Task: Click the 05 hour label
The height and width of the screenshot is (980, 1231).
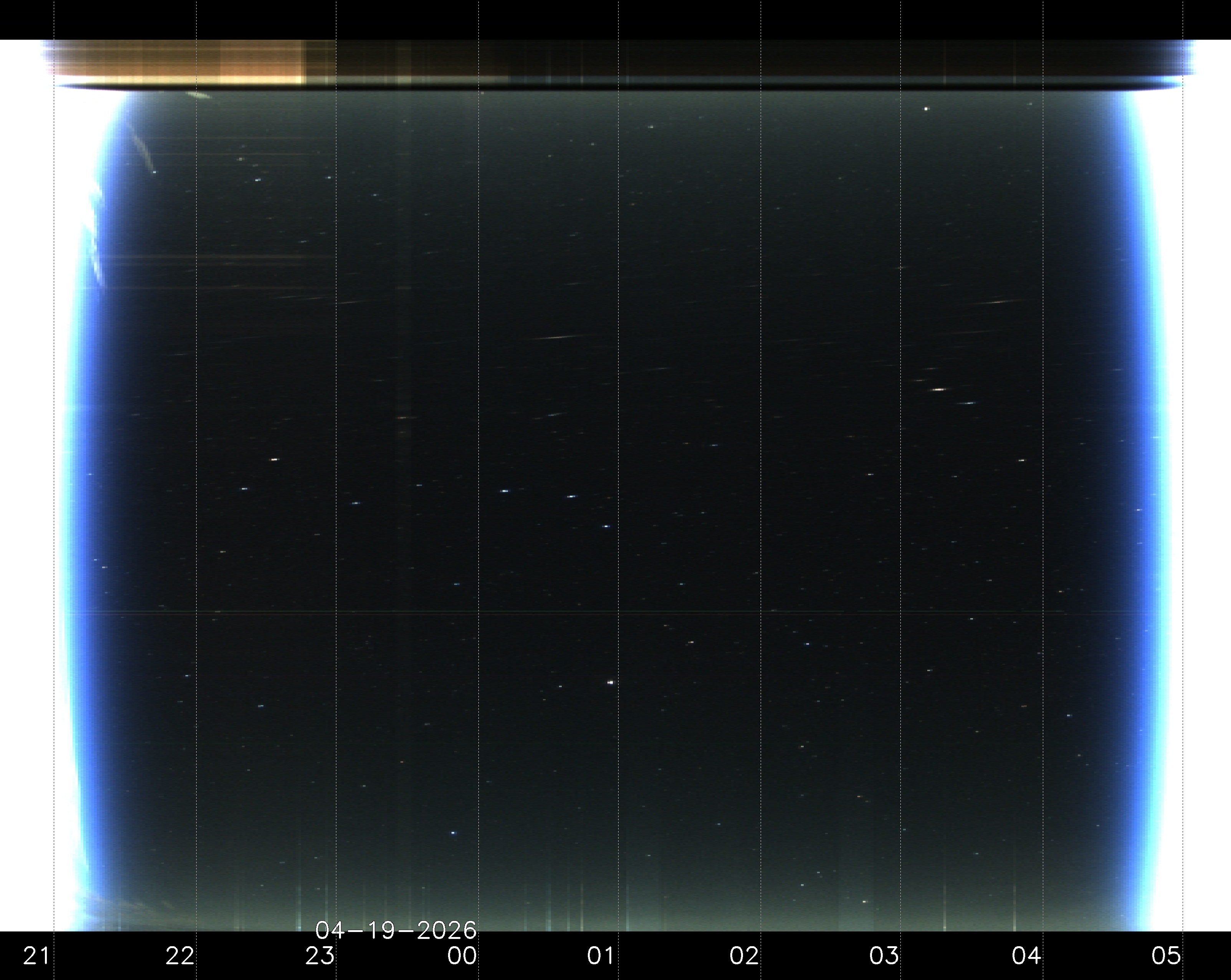Action: 1166,955
